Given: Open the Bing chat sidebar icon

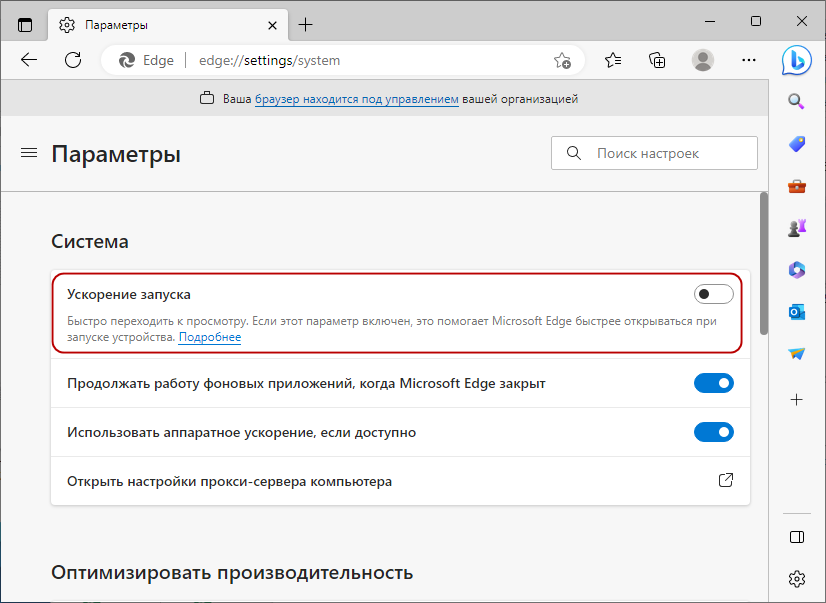Looking at the screenshot, I should (x=796, y=60).
